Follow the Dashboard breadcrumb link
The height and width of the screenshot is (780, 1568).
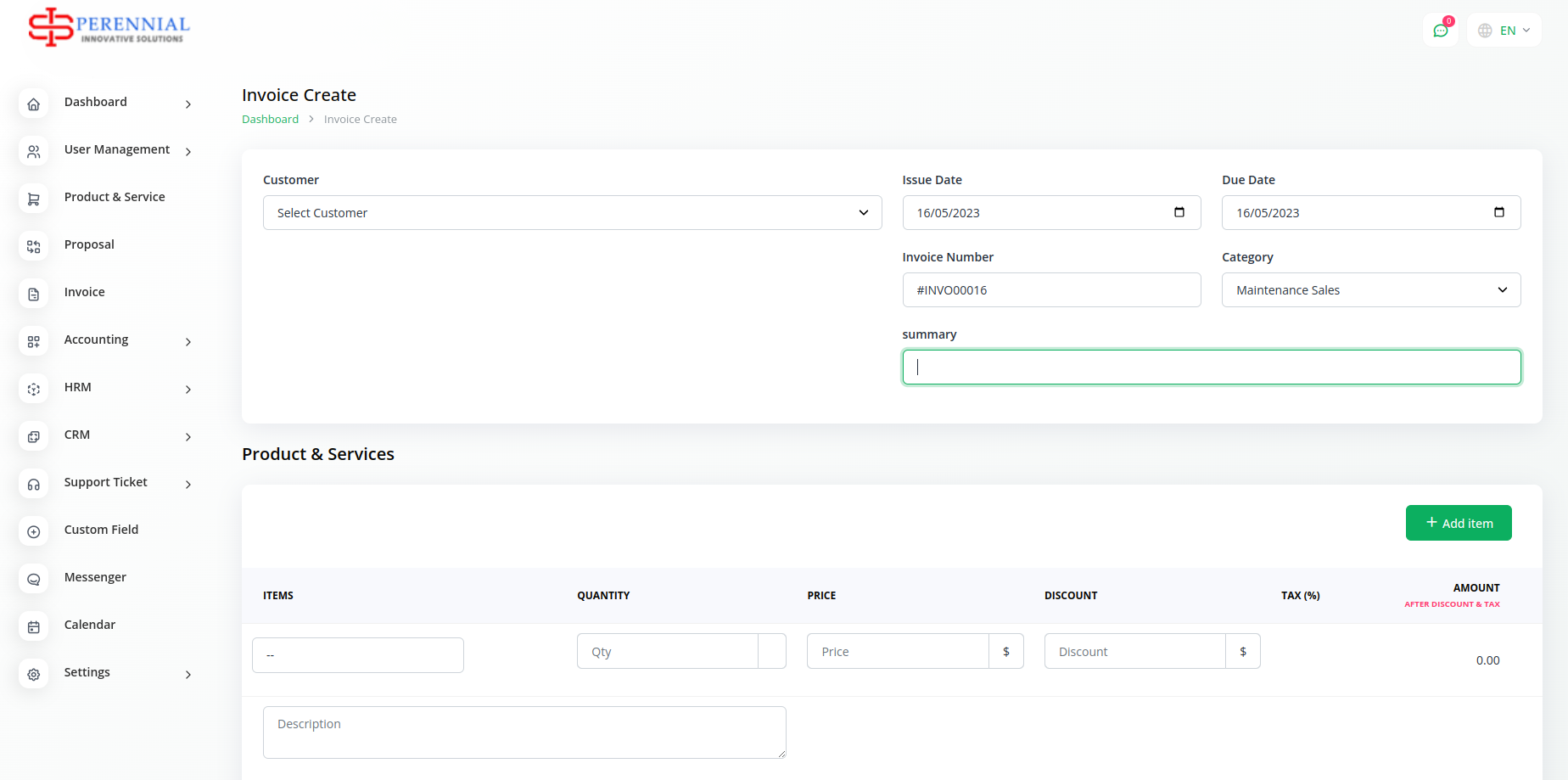point(270,120)
